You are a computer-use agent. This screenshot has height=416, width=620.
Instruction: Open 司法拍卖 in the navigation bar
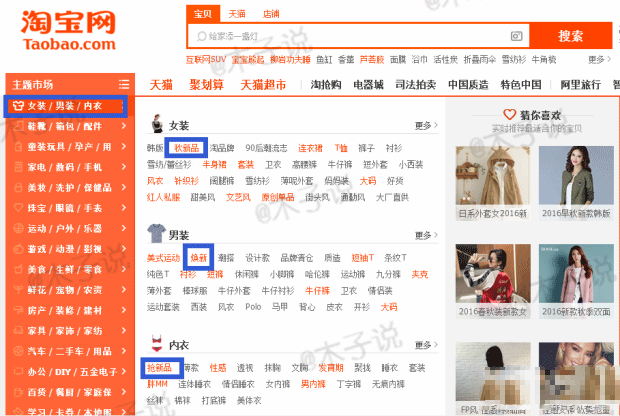click(x=416, y=85)
